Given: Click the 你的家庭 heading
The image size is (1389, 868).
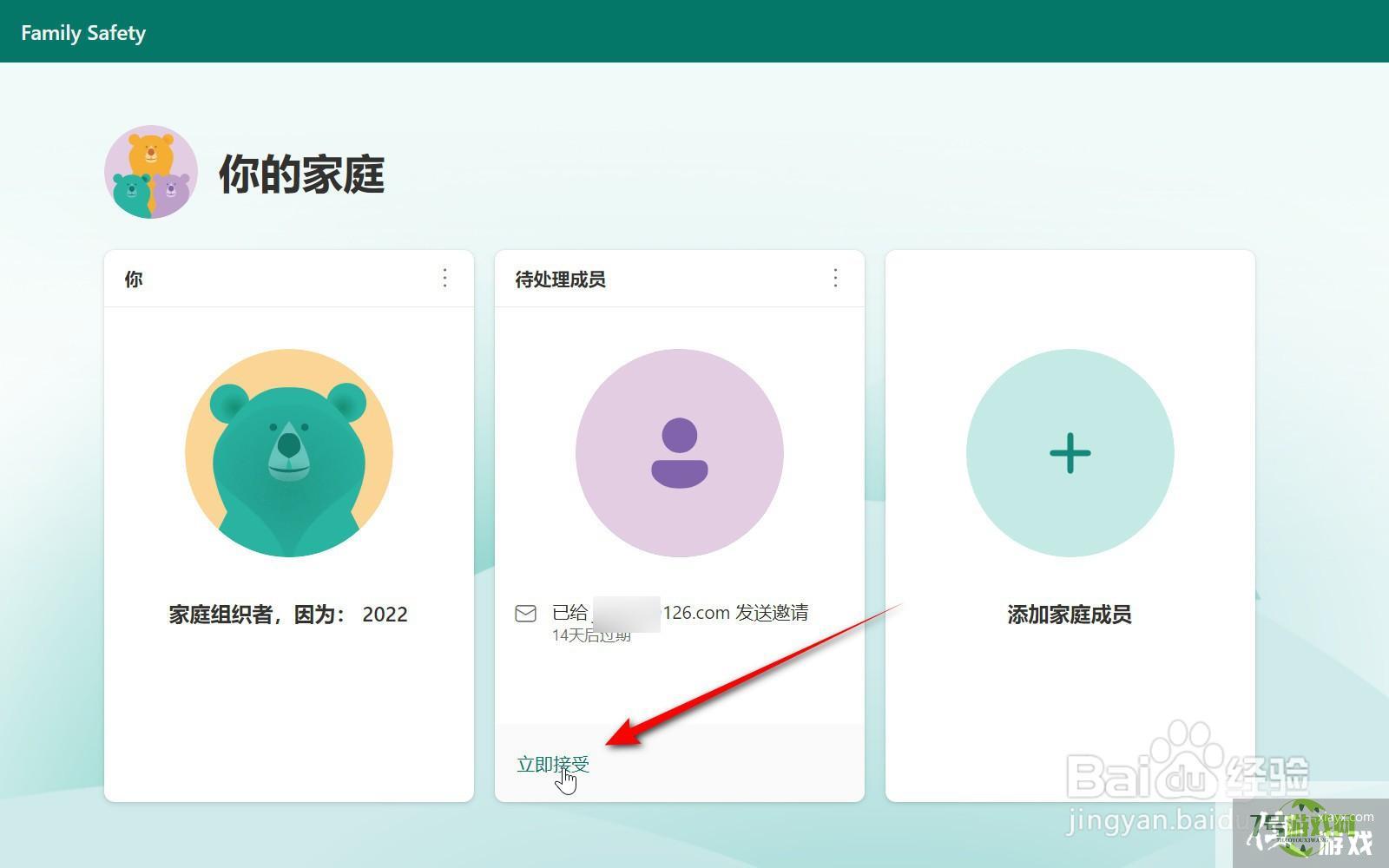Looking at the screenshot, I should [x=301, y=174].
